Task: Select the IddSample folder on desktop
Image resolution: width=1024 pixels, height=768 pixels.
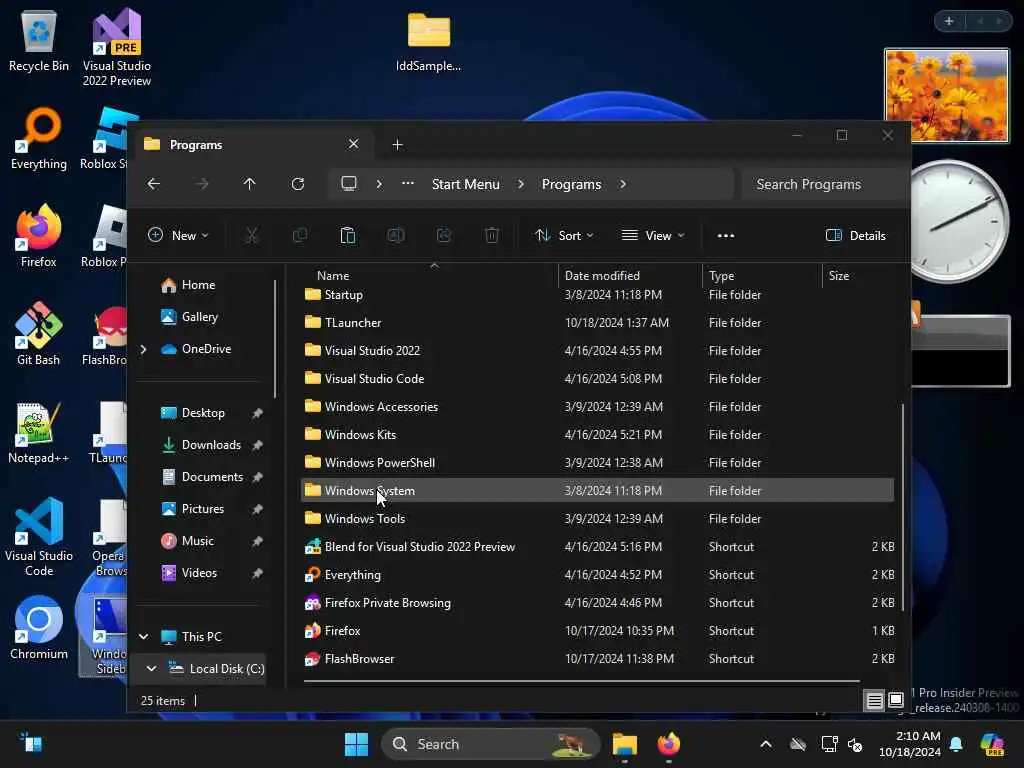Action: tap(428, 42)
